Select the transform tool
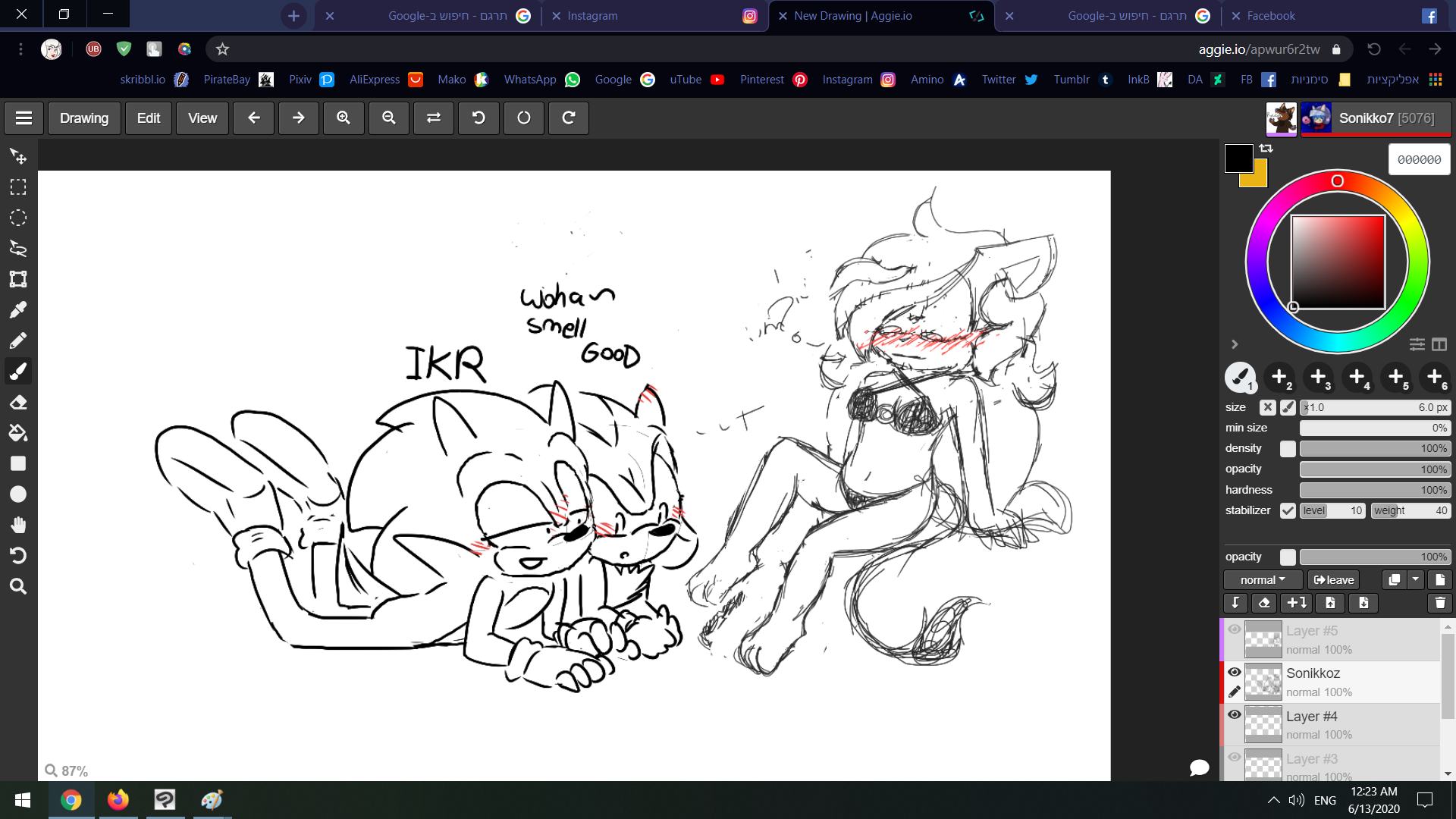The height and width of the screenshot is (819, 1456). pos(18,279)
